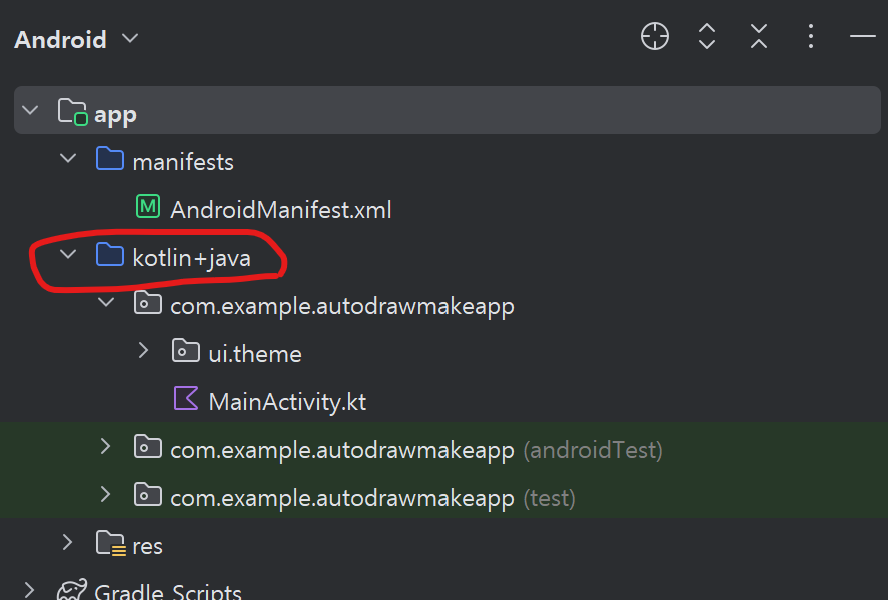Hide the project tool window
This screenshot has width=888, height=600.
pos(863,36)
